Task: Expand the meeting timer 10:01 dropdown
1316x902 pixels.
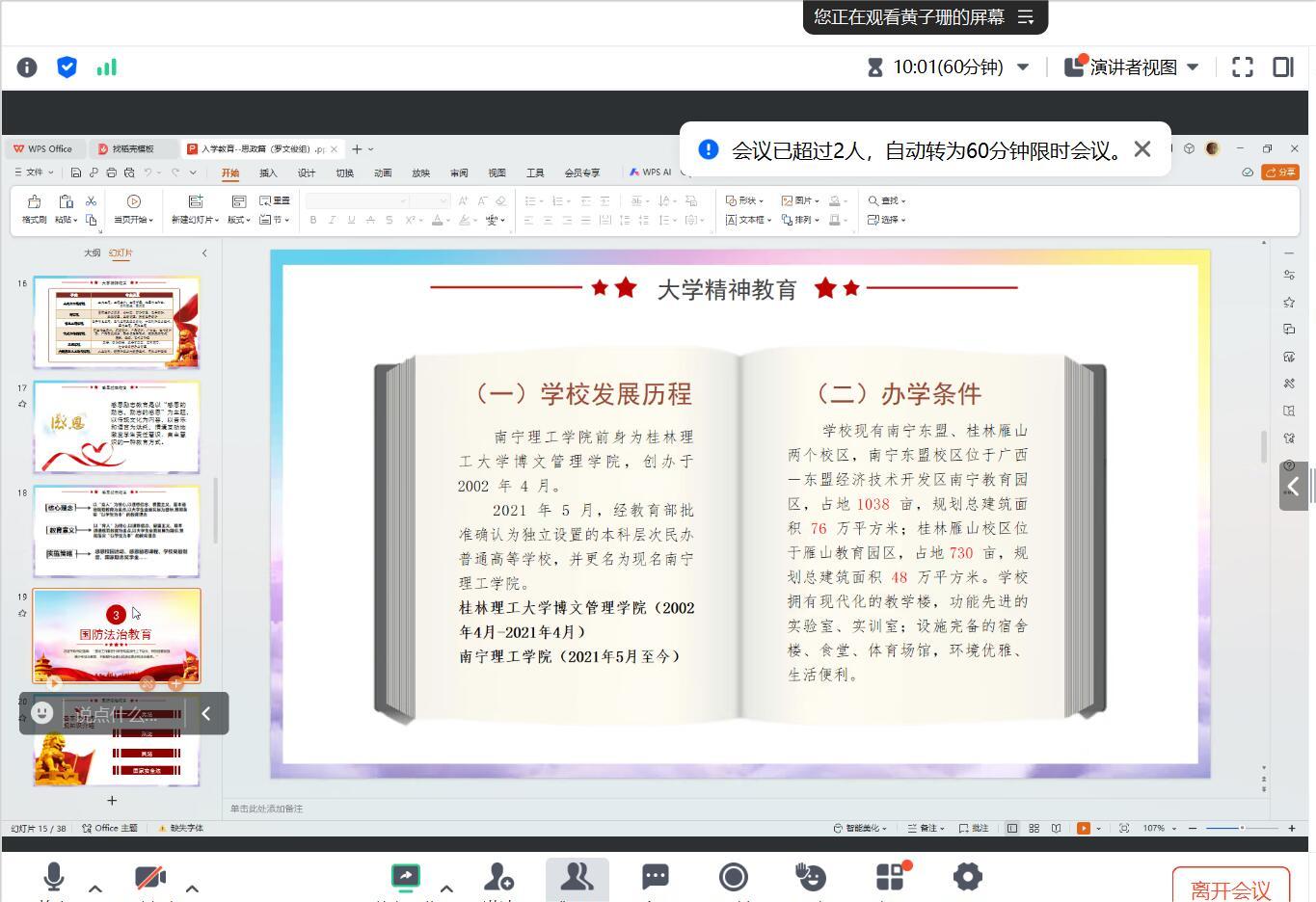Action: pyautogui.click(x=1023, y=67)
